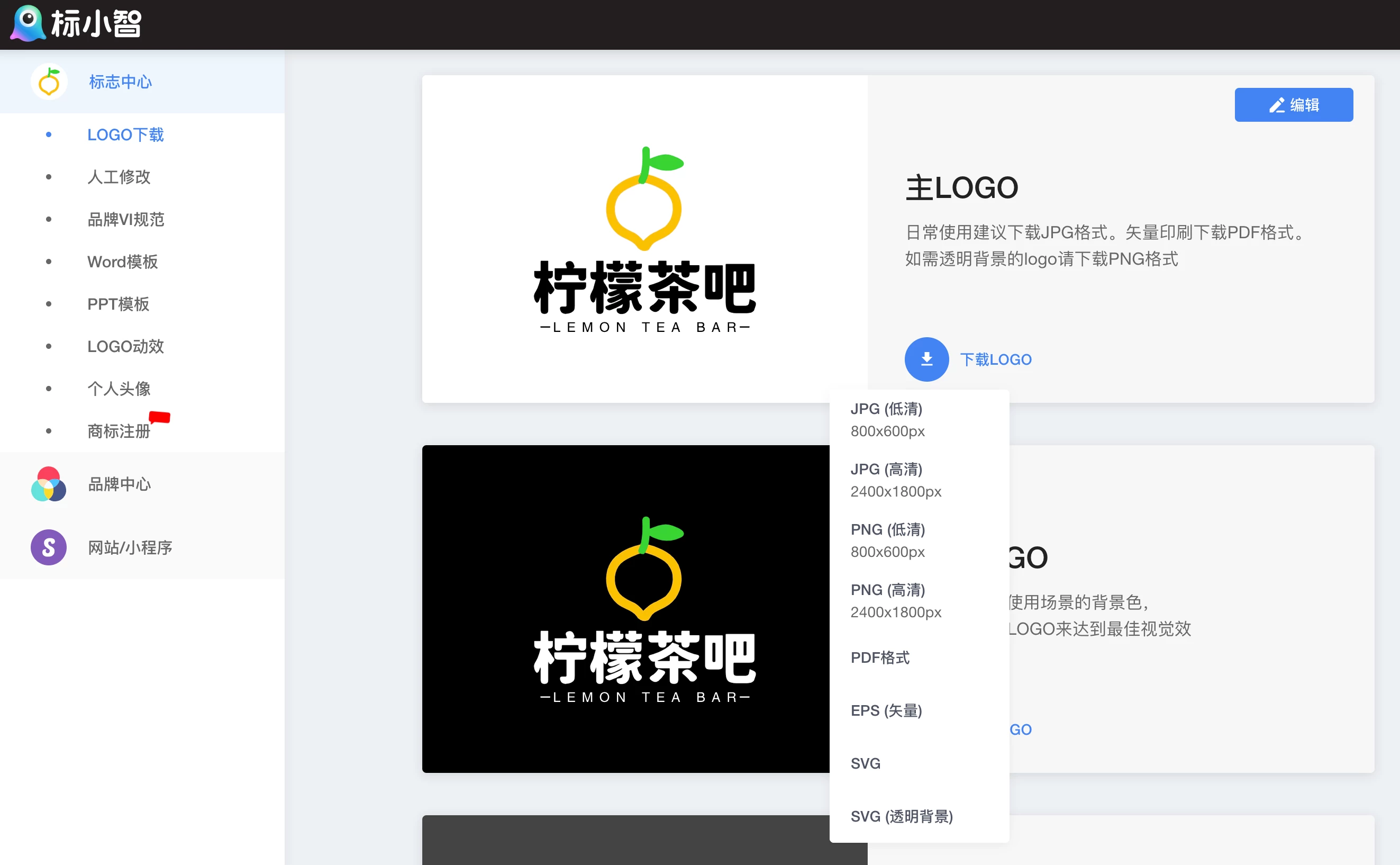Go to LOGO动效 sidebar entry
This screenshot has width=1400, height=865.
(x=126, y=346)
